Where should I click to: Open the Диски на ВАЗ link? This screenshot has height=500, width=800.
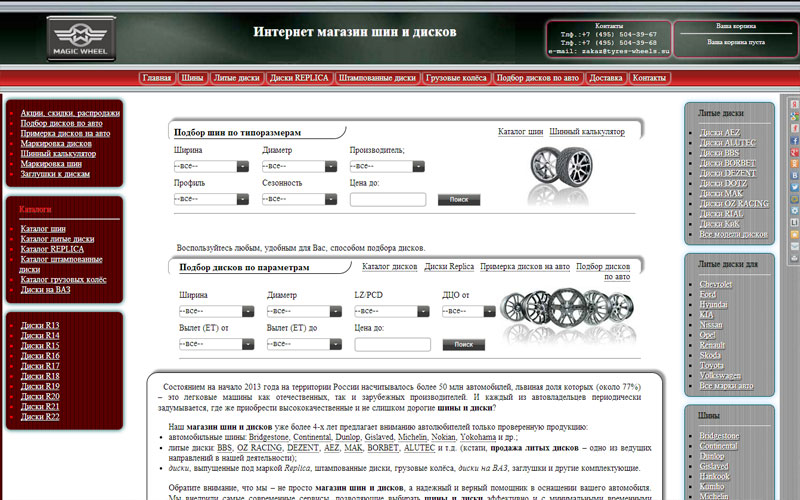(45, 290)
